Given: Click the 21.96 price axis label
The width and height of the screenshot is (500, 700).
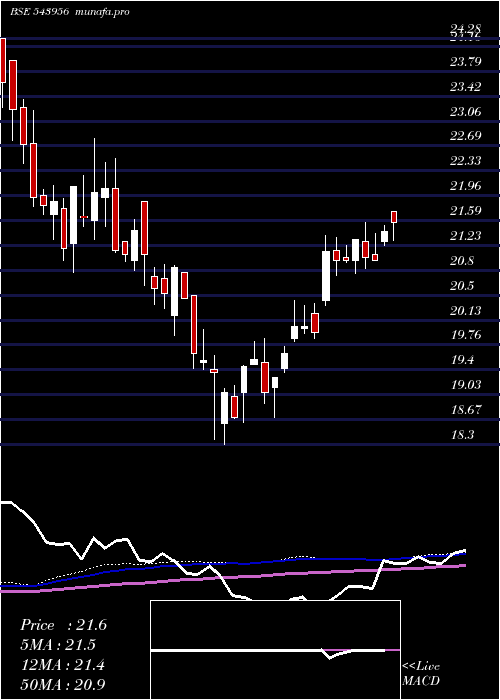Looking at the screenshot, I should (466, 186).
